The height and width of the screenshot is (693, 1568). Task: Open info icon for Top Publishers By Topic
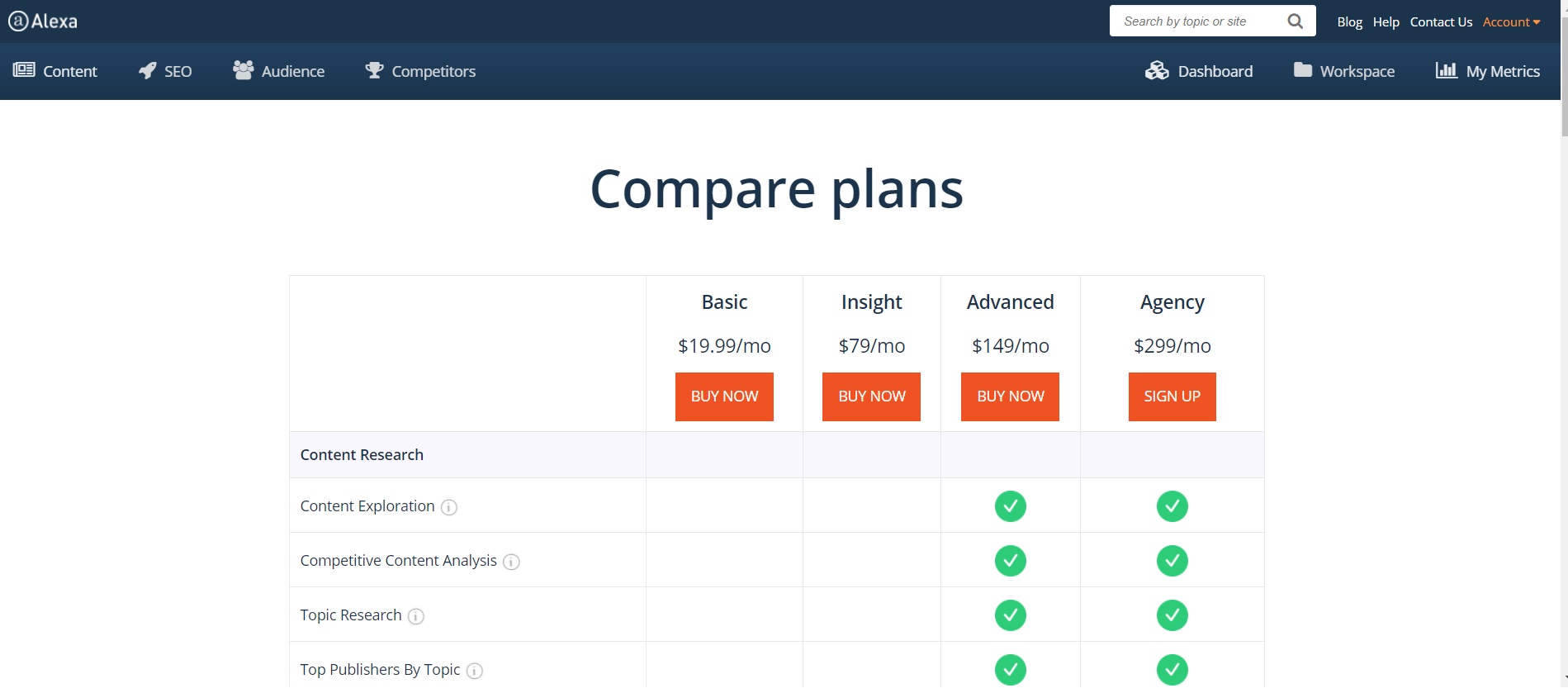475,671
